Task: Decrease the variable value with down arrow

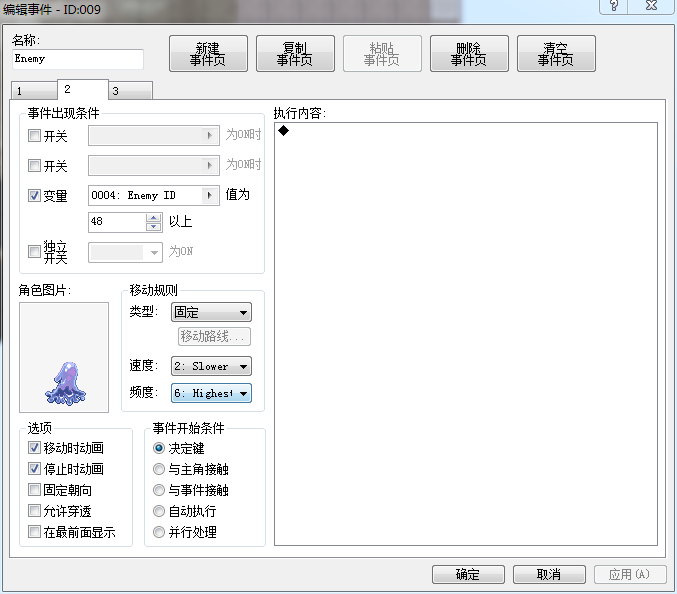Action: click(154, 227)
